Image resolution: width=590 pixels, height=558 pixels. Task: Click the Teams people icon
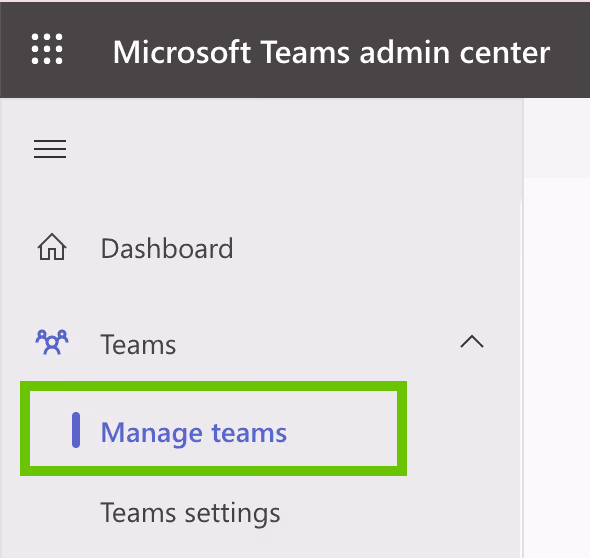coord(52,342)
